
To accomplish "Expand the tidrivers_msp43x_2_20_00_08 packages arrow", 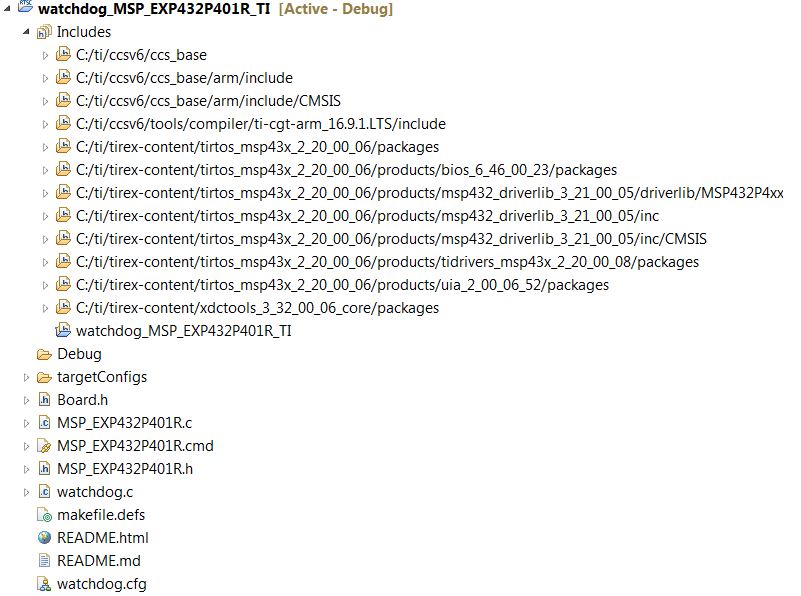I will [x=45, y=262].
